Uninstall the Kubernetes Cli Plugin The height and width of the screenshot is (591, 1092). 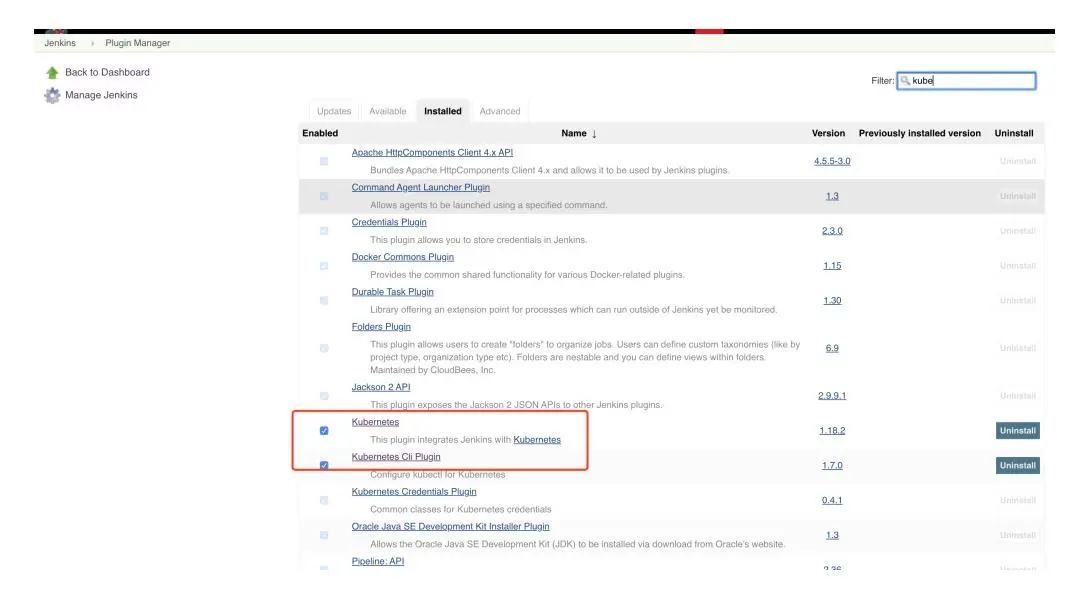(1017, 466)
